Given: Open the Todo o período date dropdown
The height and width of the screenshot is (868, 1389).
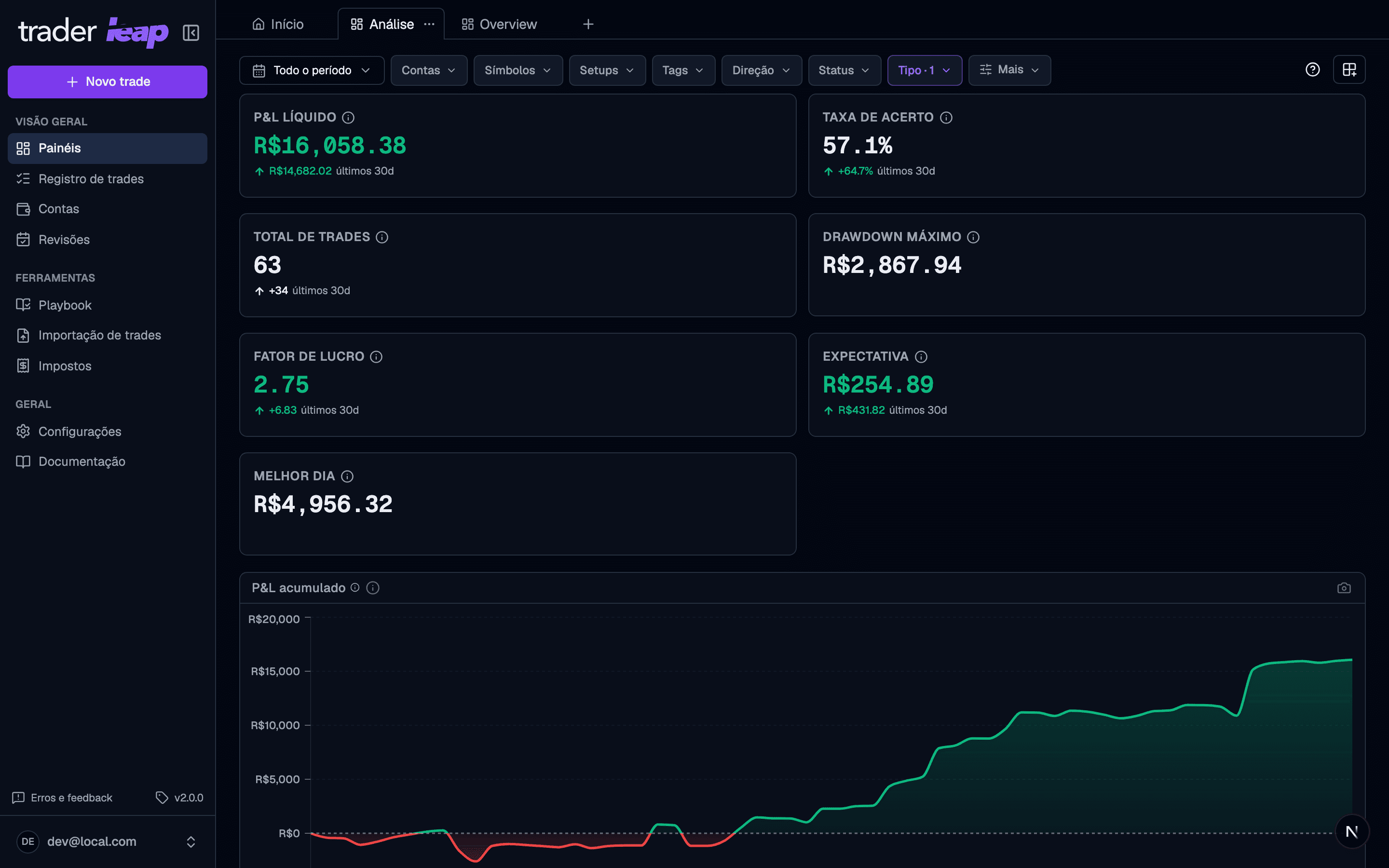Looking at the screenshot, I should [312, 70].
